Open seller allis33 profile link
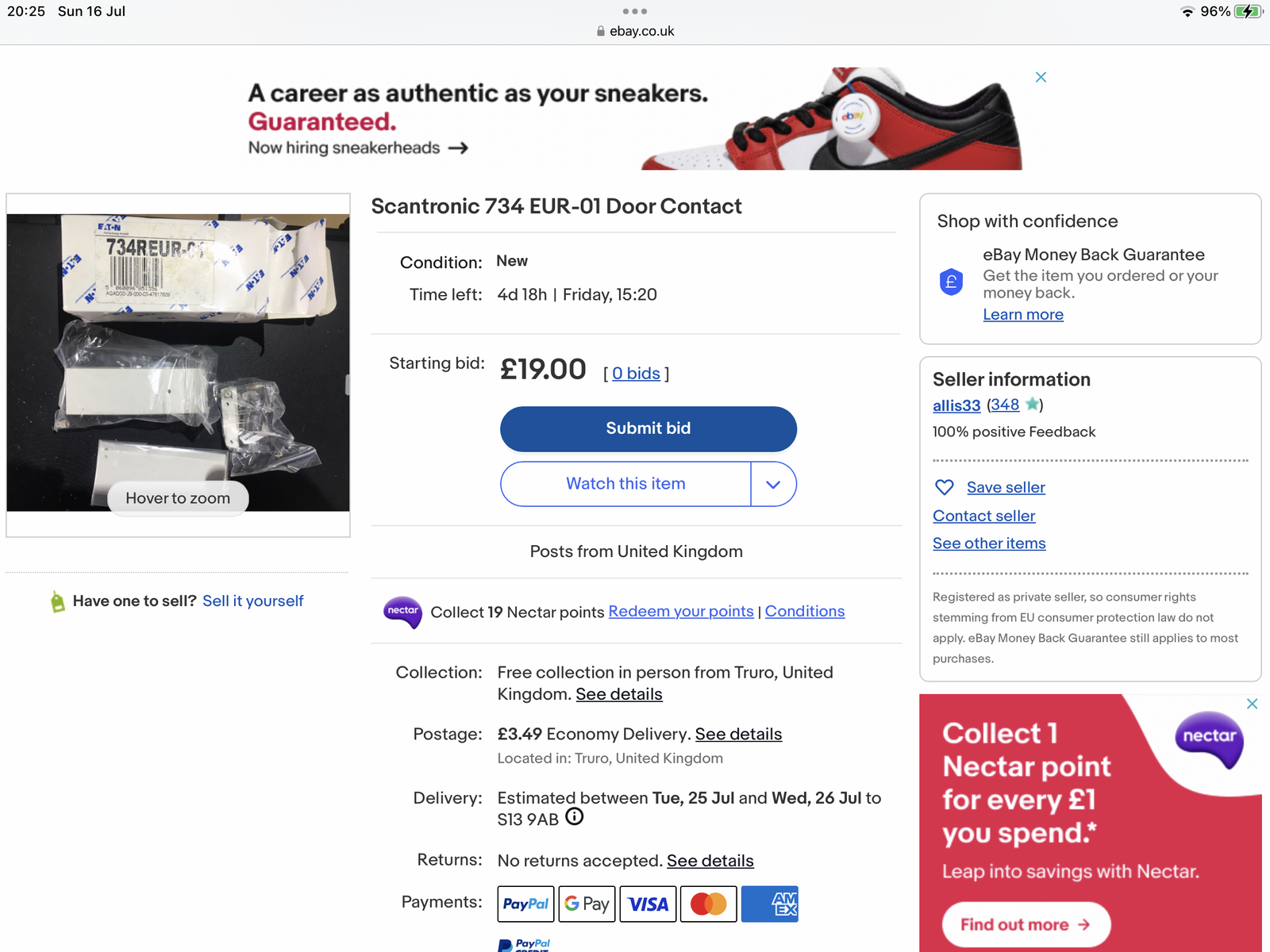The width and height of the screenshot is (1270, 952). [x=956, y=405]
